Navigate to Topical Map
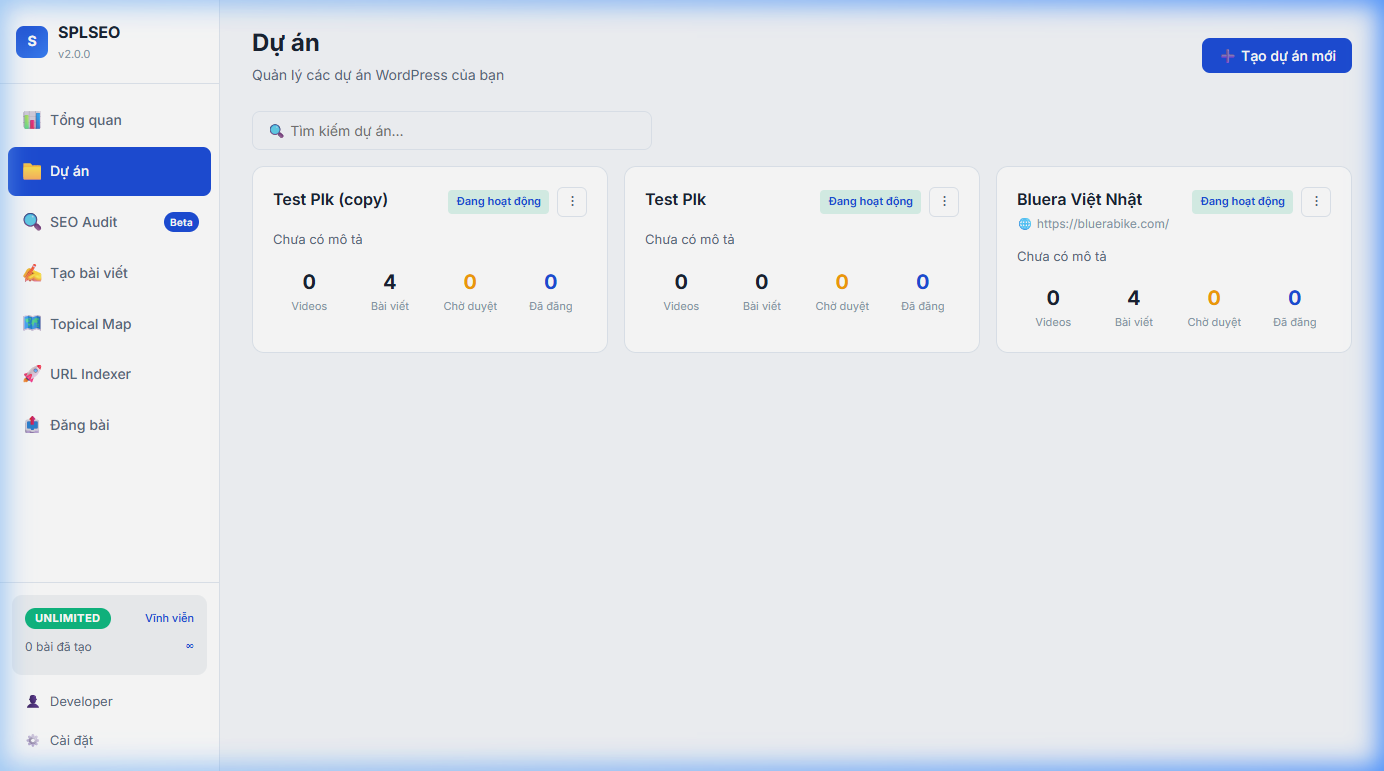Screen dimensions: 1384x771 pos(109,324)
